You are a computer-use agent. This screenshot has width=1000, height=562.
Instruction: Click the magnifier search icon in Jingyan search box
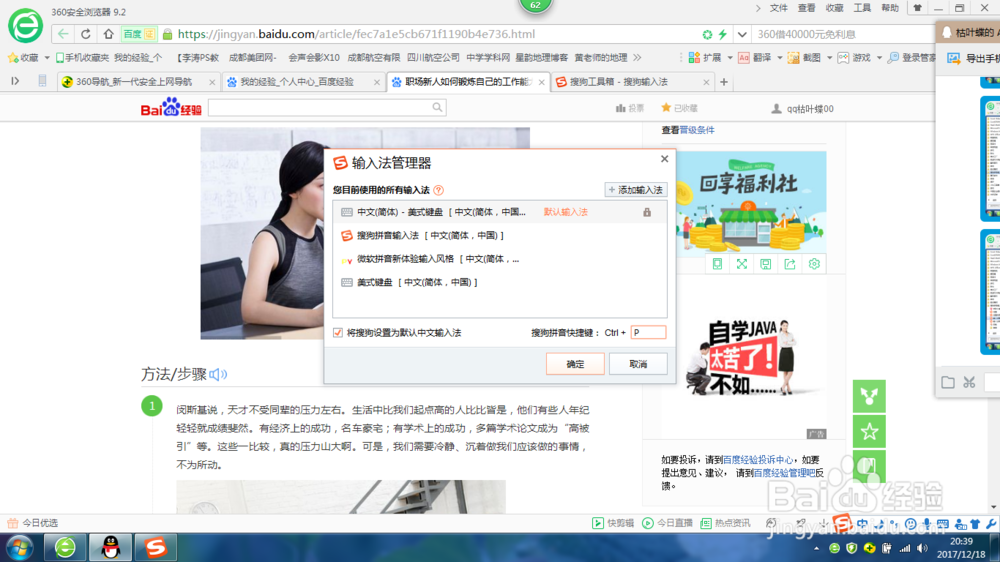437,107
